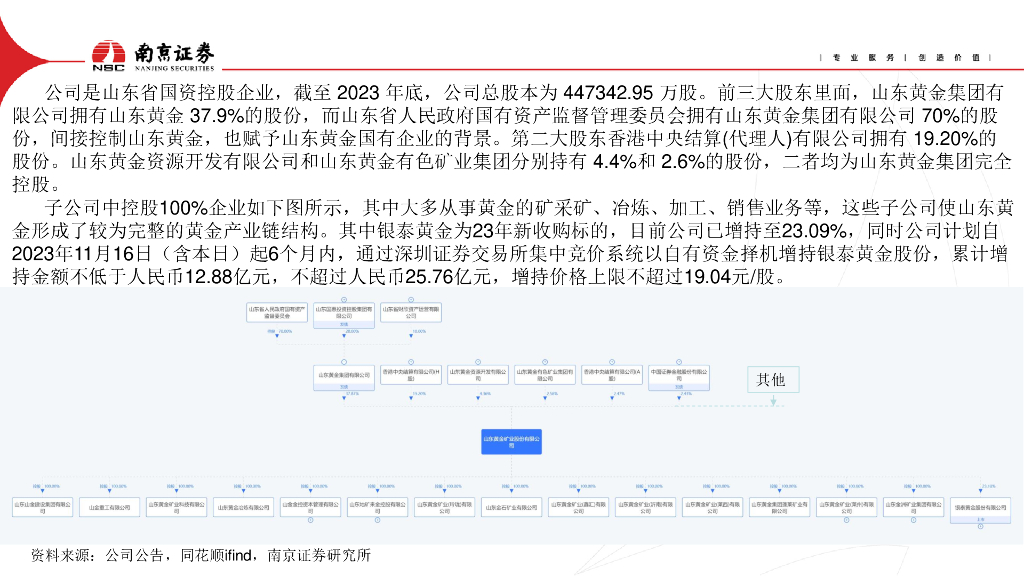Click expand circle under 山金金控资本管理有限公司

(x=309, y=522)
